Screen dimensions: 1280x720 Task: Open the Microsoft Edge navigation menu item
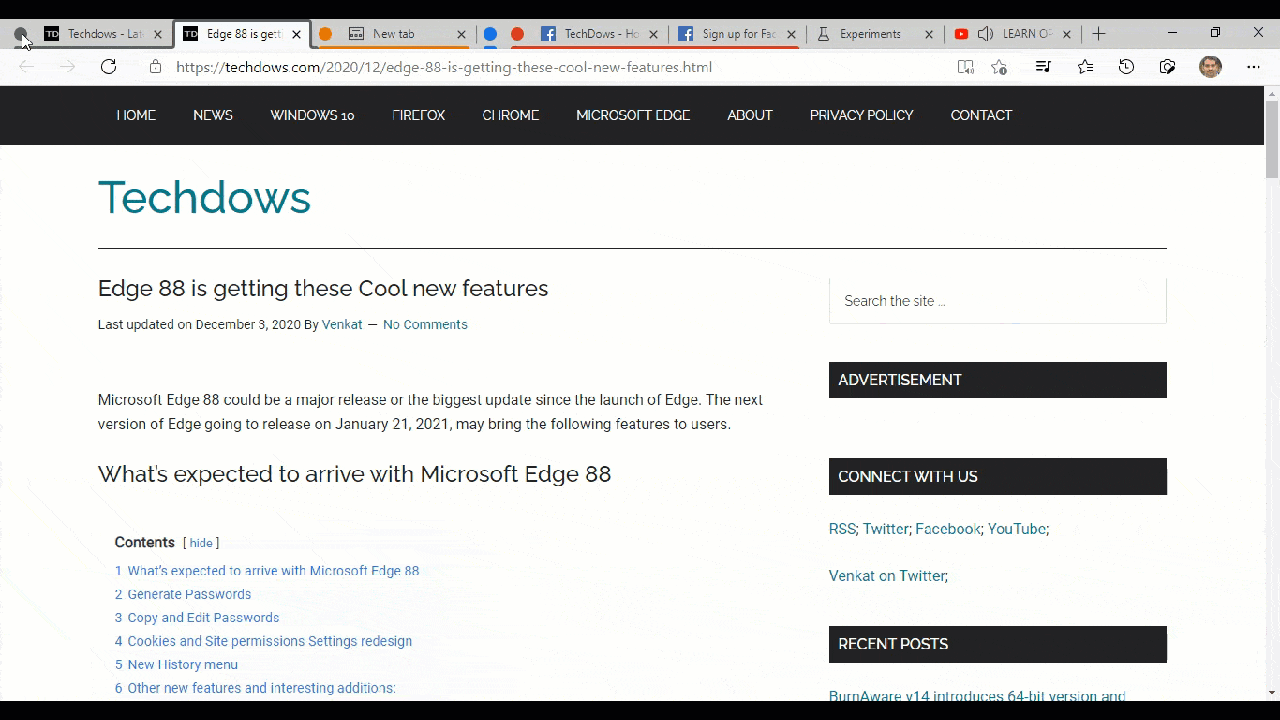coord(633,115)
